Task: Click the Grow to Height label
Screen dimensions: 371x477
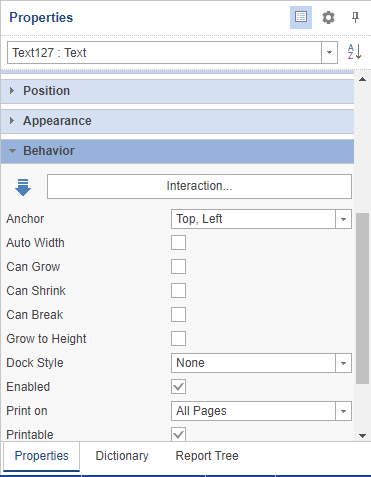Action: tap(46, 339)
